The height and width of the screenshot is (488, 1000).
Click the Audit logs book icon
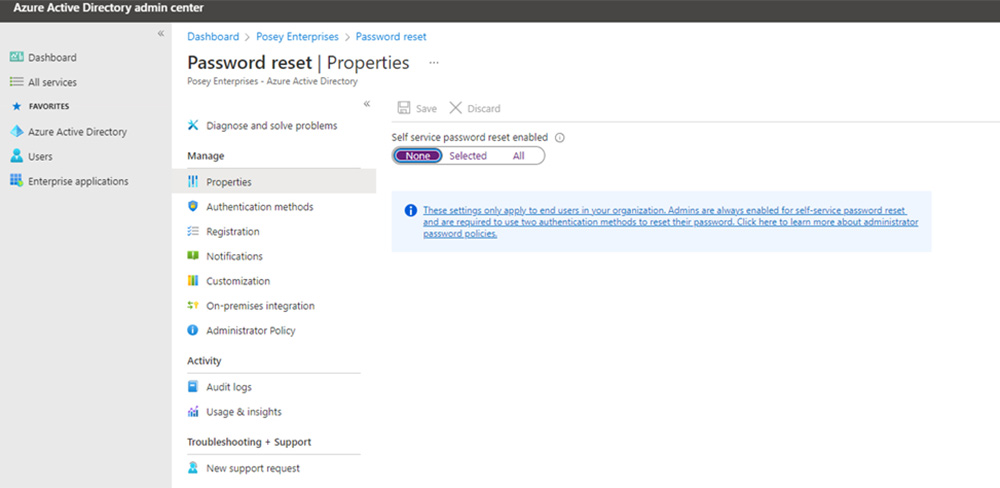(193, 387)
